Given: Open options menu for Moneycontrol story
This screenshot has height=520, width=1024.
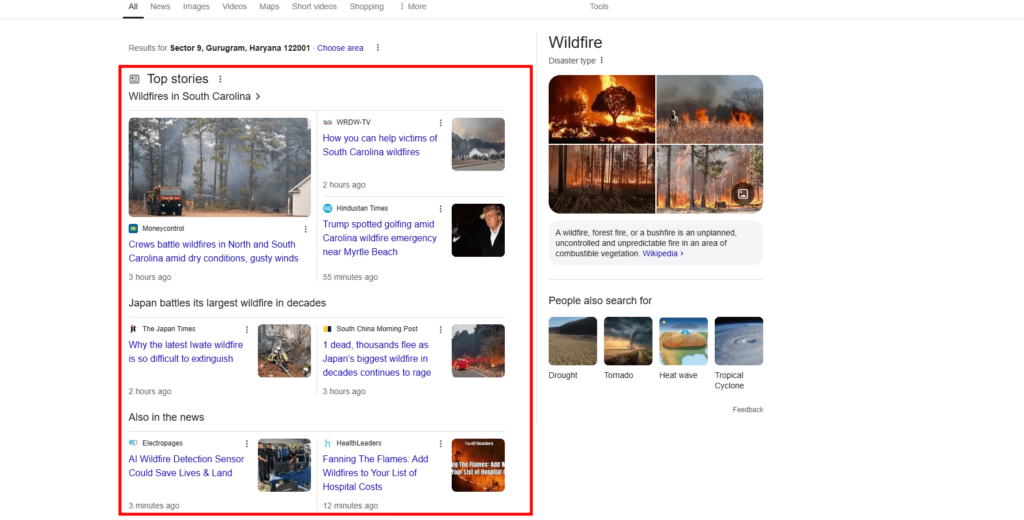Looking at the screenshot, I should (x=306, y=229).
